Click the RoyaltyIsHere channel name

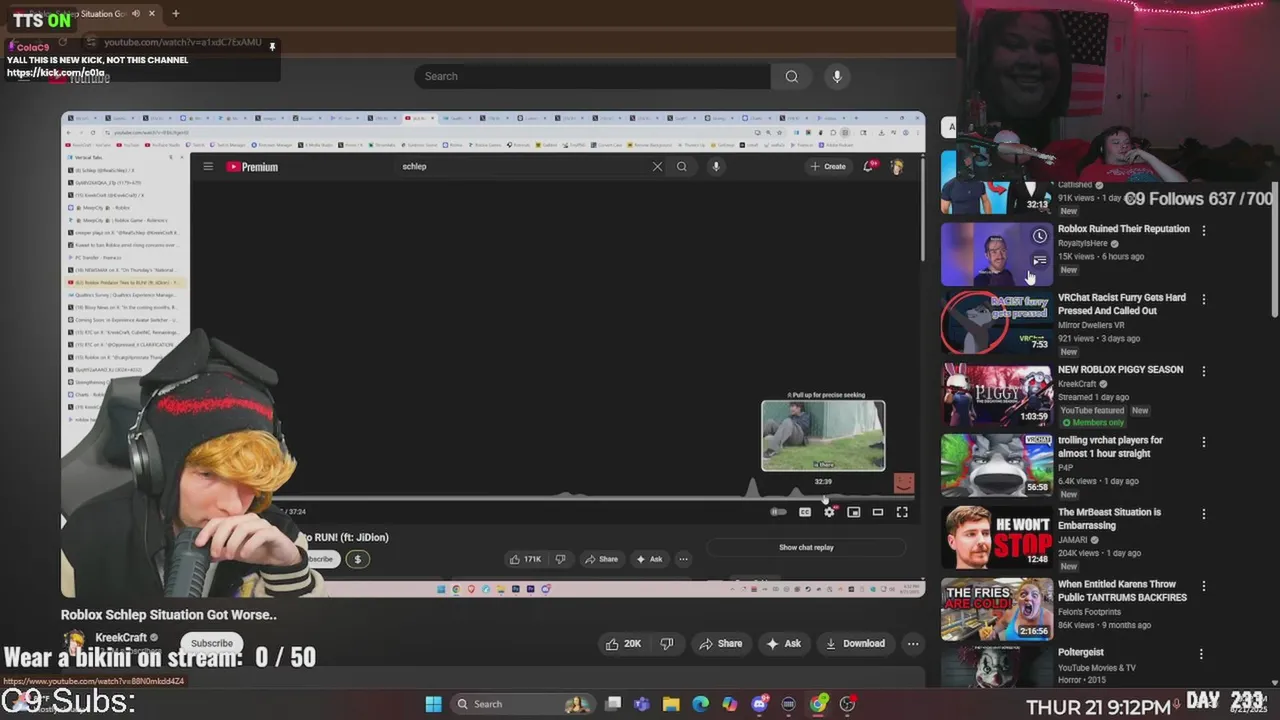[x=1083, y=243]
